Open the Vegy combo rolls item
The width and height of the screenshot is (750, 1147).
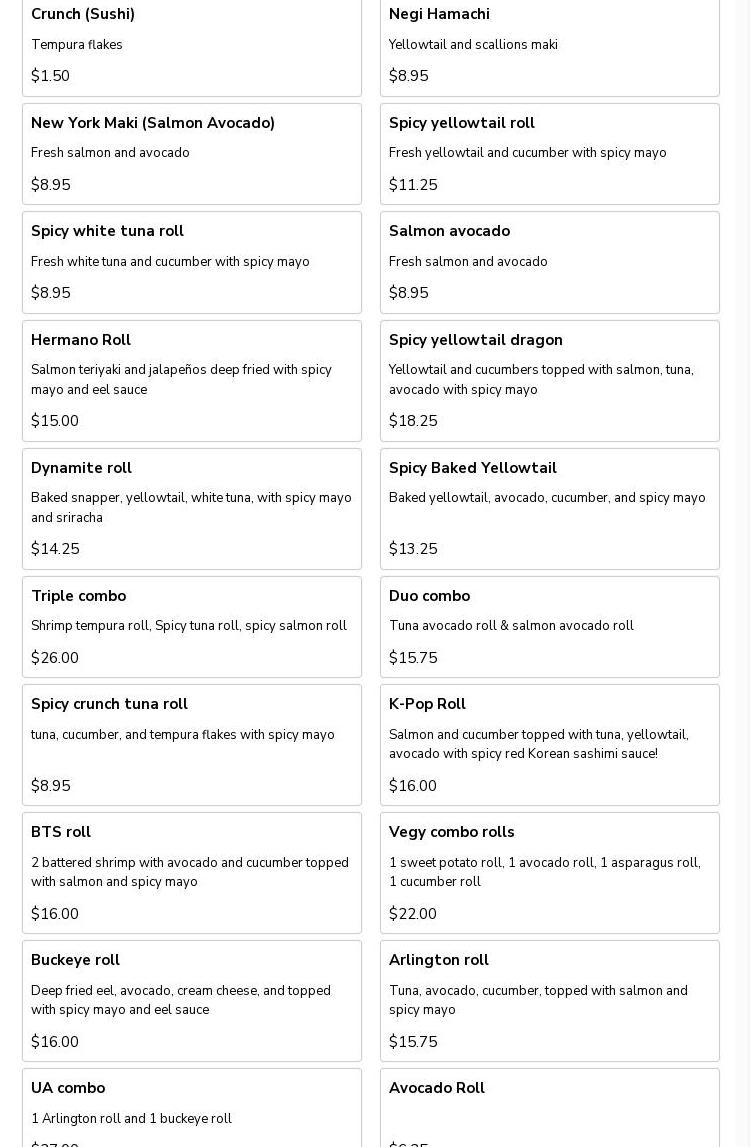[549, 873]
